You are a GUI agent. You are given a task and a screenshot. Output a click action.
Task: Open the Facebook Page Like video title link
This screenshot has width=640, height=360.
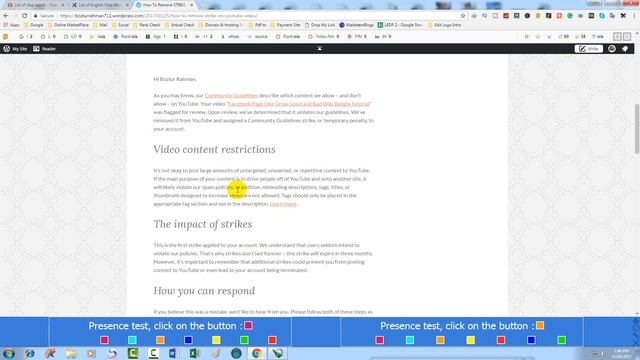click(x=298, y=104)
